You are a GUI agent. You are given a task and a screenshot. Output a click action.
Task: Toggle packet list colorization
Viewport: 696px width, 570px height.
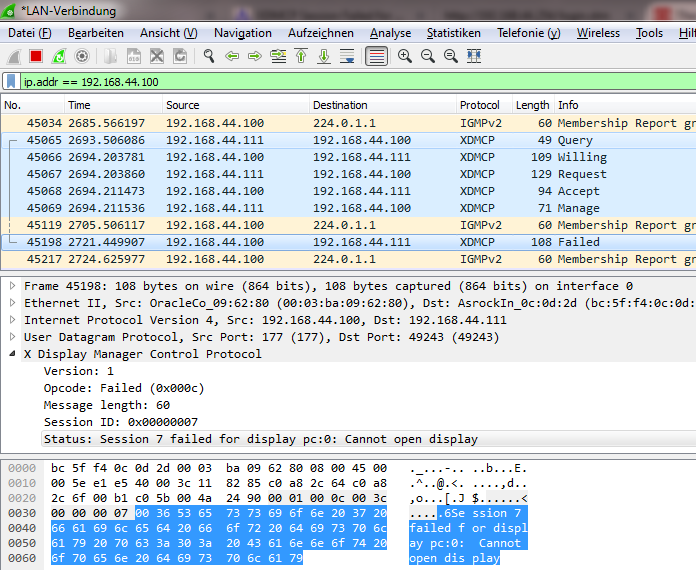coord(376,56)
